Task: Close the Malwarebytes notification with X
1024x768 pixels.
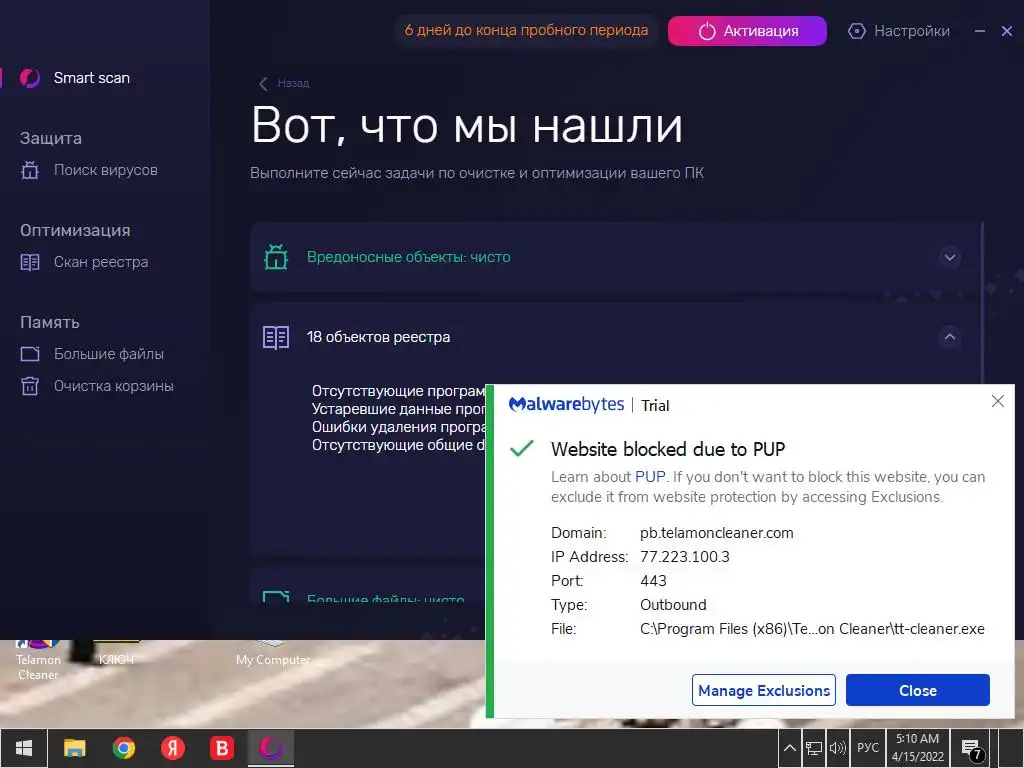Action: pyautogui.click(x=998, y=401)
